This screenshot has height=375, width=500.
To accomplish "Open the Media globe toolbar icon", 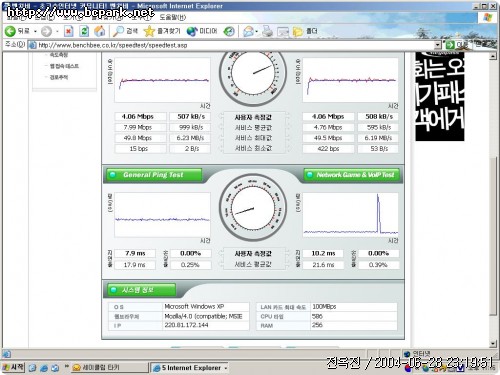I will (x=192, y=31).
